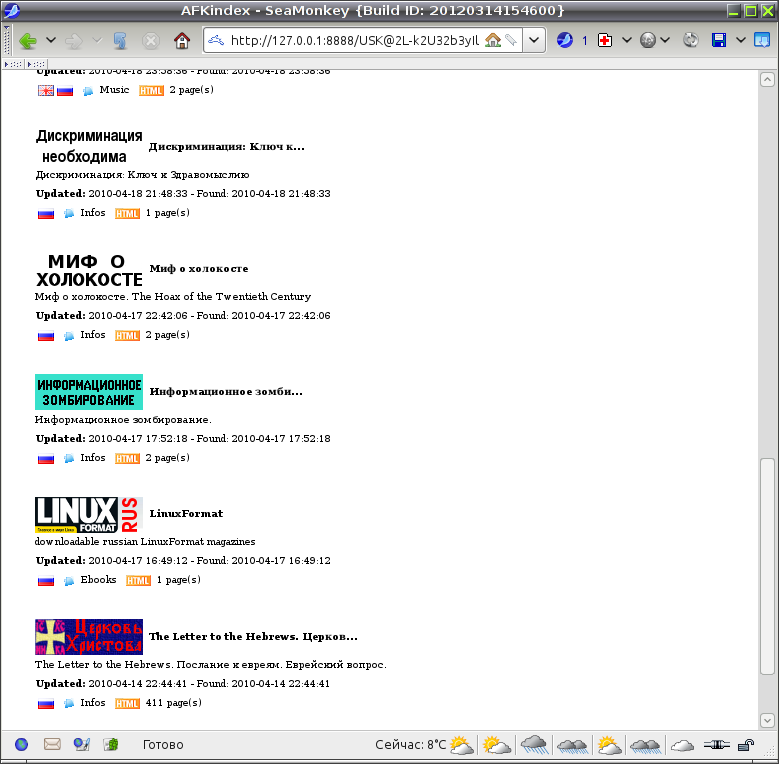Go to the home page icon
Image resolution: width=779 pixels, height=764 pixels.
tap(182, 41)
